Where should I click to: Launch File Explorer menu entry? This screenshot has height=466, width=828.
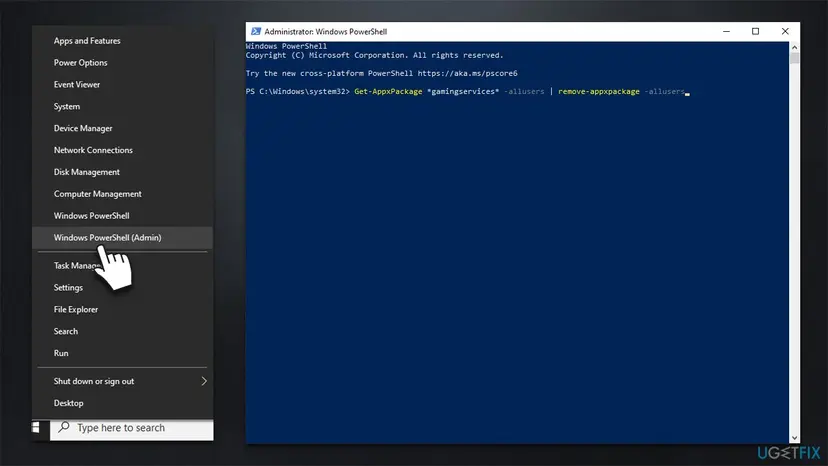click(123, 310)
